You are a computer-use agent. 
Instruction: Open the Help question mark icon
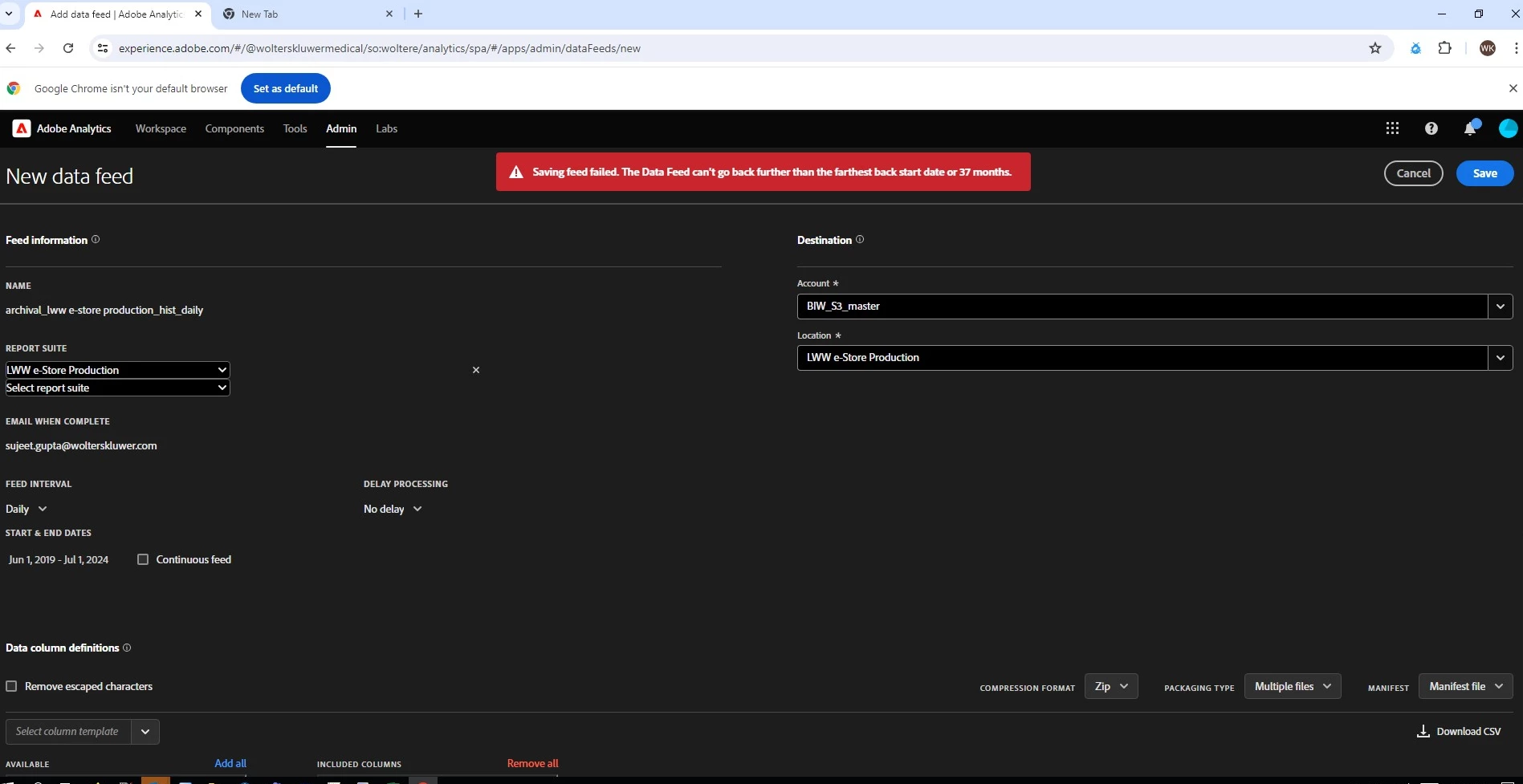(1431, 128)
